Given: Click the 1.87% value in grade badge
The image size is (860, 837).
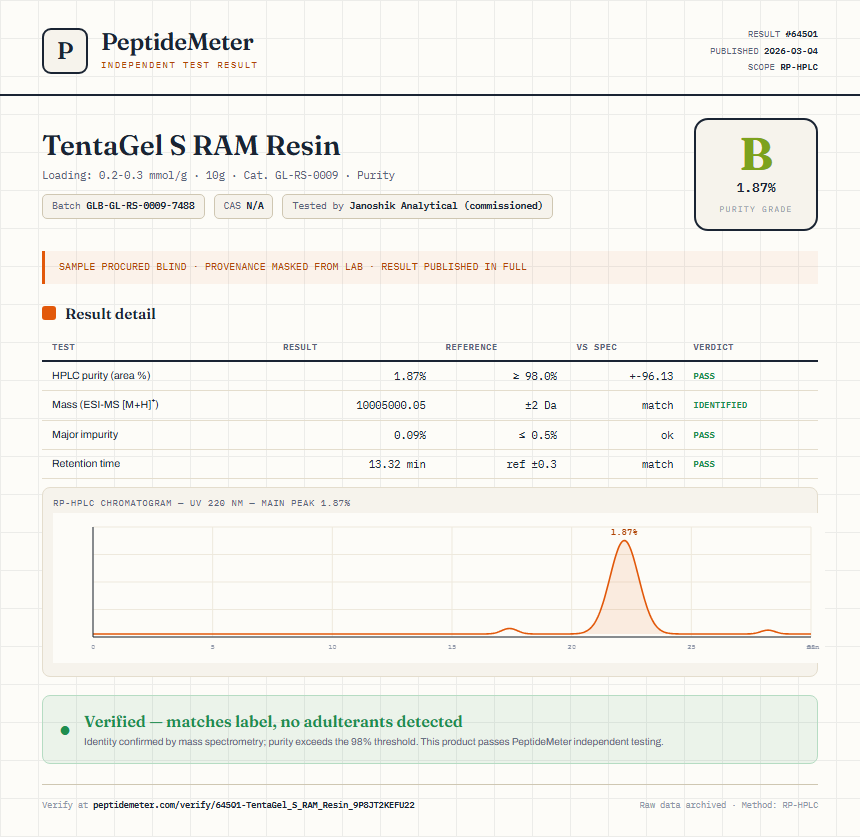Looking at the screenshot, I should [x=756, y=188].
